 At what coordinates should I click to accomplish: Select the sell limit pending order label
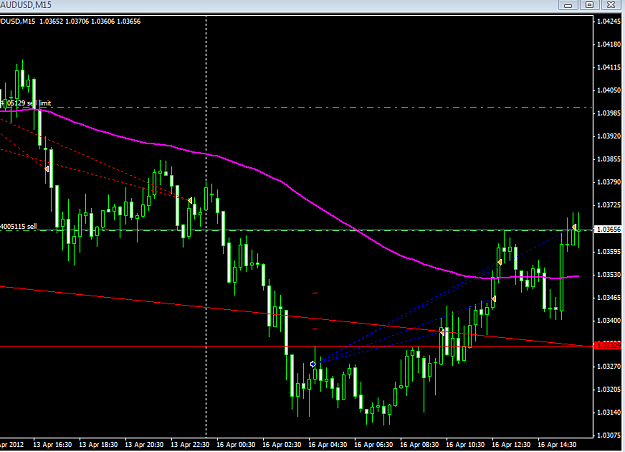point(26,103)
